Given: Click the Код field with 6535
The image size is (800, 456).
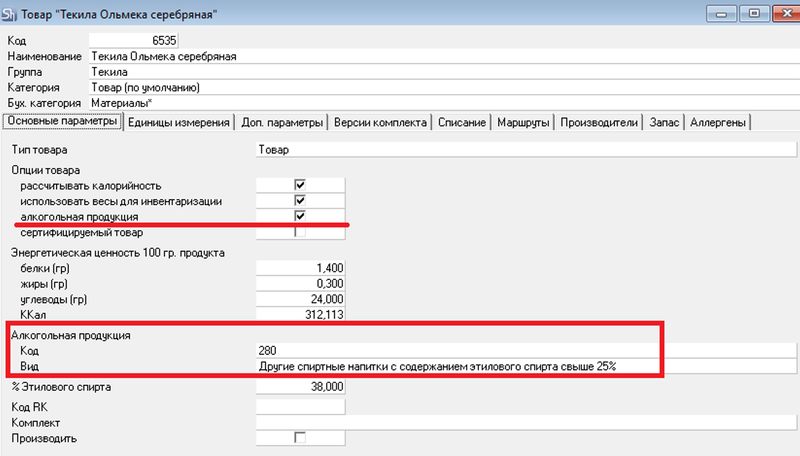Looking at the screenshot, I should [134, 40].
